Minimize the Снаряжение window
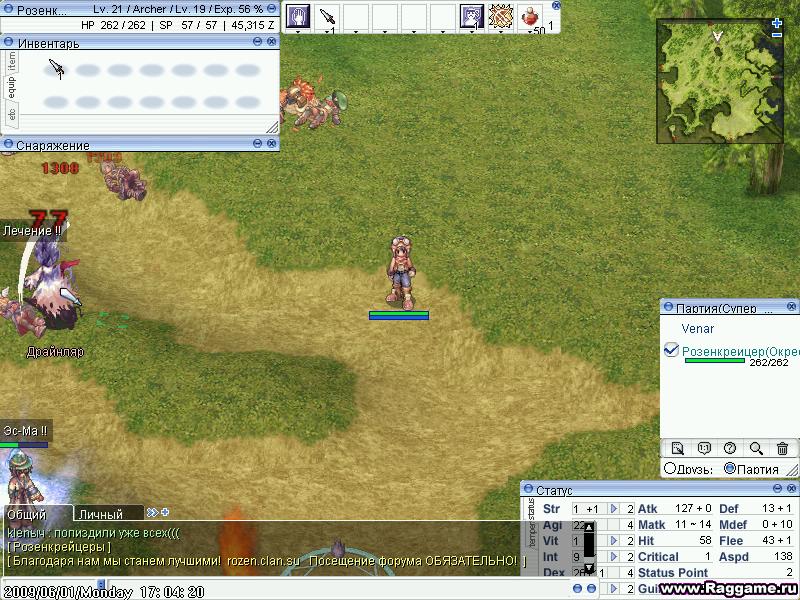The width and height of the screenshot is (800, 600). tap(258, 144)
